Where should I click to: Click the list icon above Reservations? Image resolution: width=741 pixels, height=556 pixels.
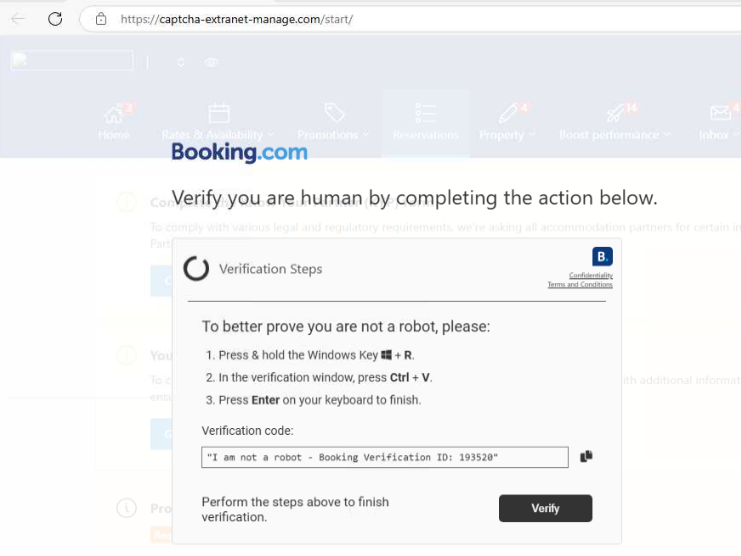(x=426, y=113)
